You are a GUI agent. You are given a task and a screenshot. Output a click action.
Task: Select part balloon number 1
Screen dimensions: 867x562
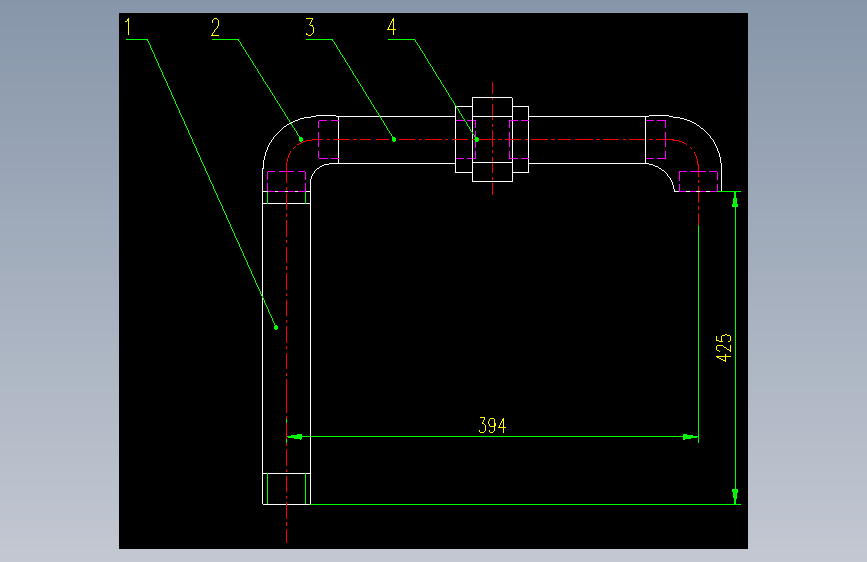click(128, 27)
